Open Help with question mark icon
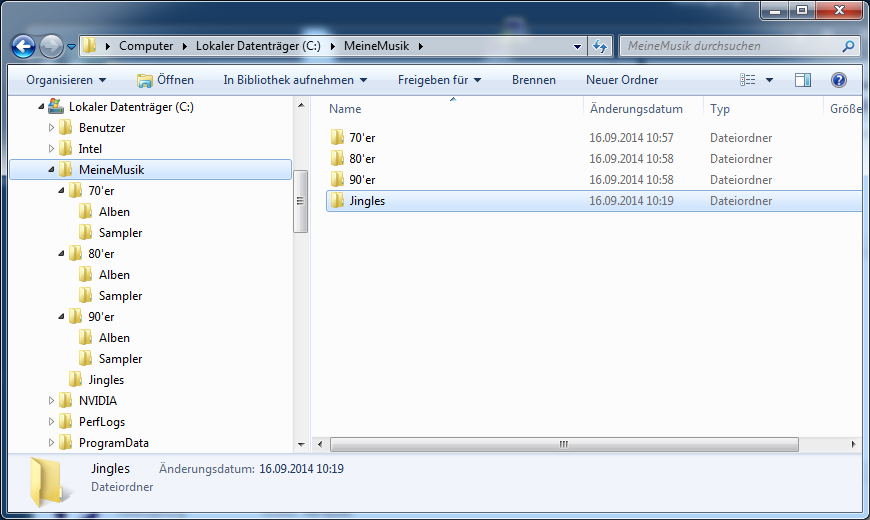 click(838, 80)
